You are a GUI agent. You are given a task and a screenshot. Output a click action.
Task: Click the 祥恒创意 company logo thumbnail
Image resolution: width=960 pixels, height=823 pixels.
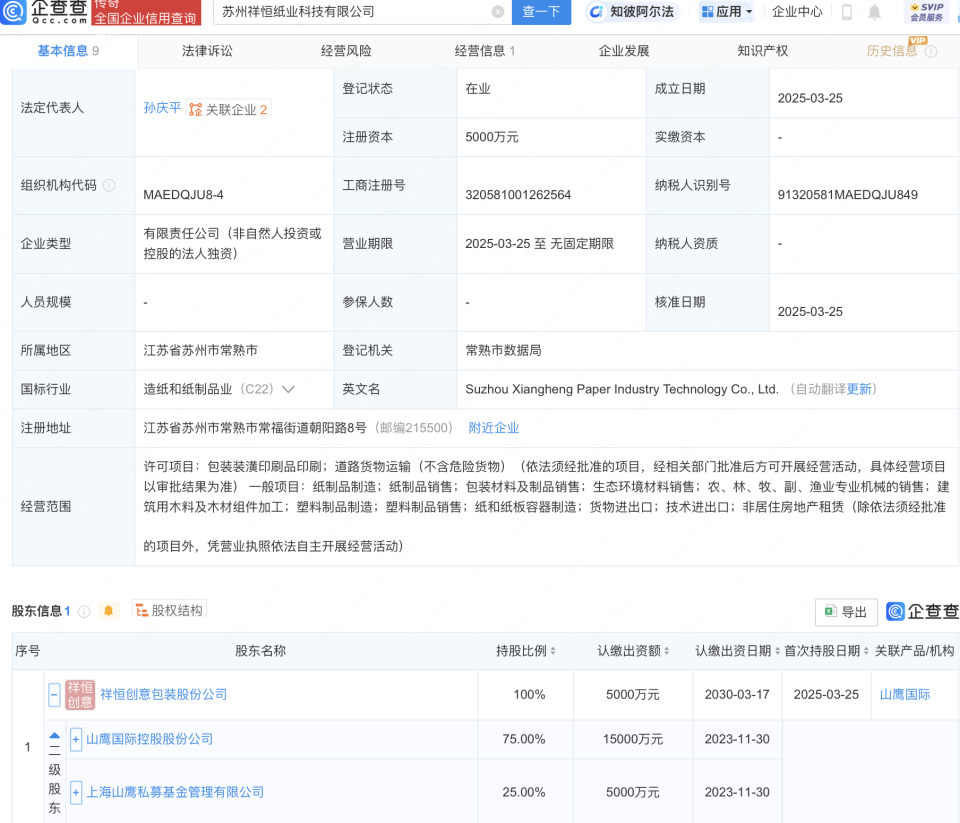coord(80,694)
